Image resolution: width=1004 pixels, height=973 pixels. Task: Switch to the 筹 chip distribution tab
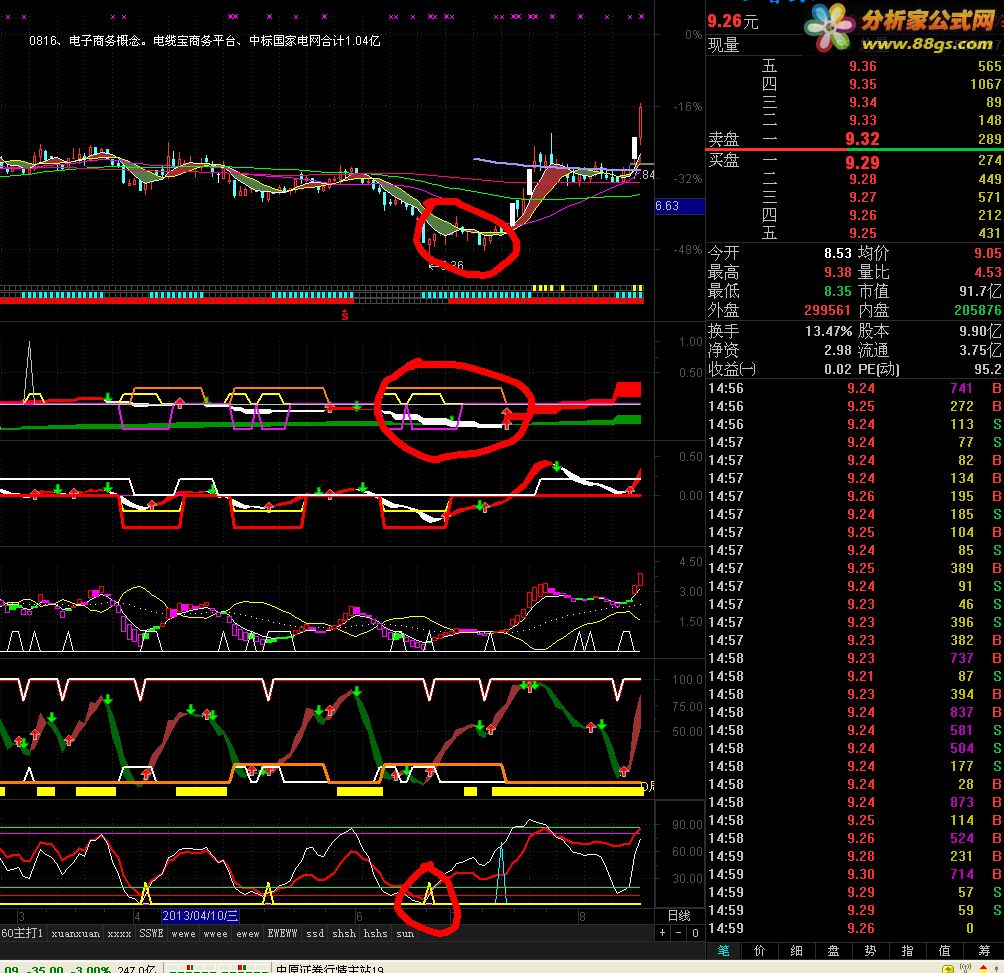point(984,951)
